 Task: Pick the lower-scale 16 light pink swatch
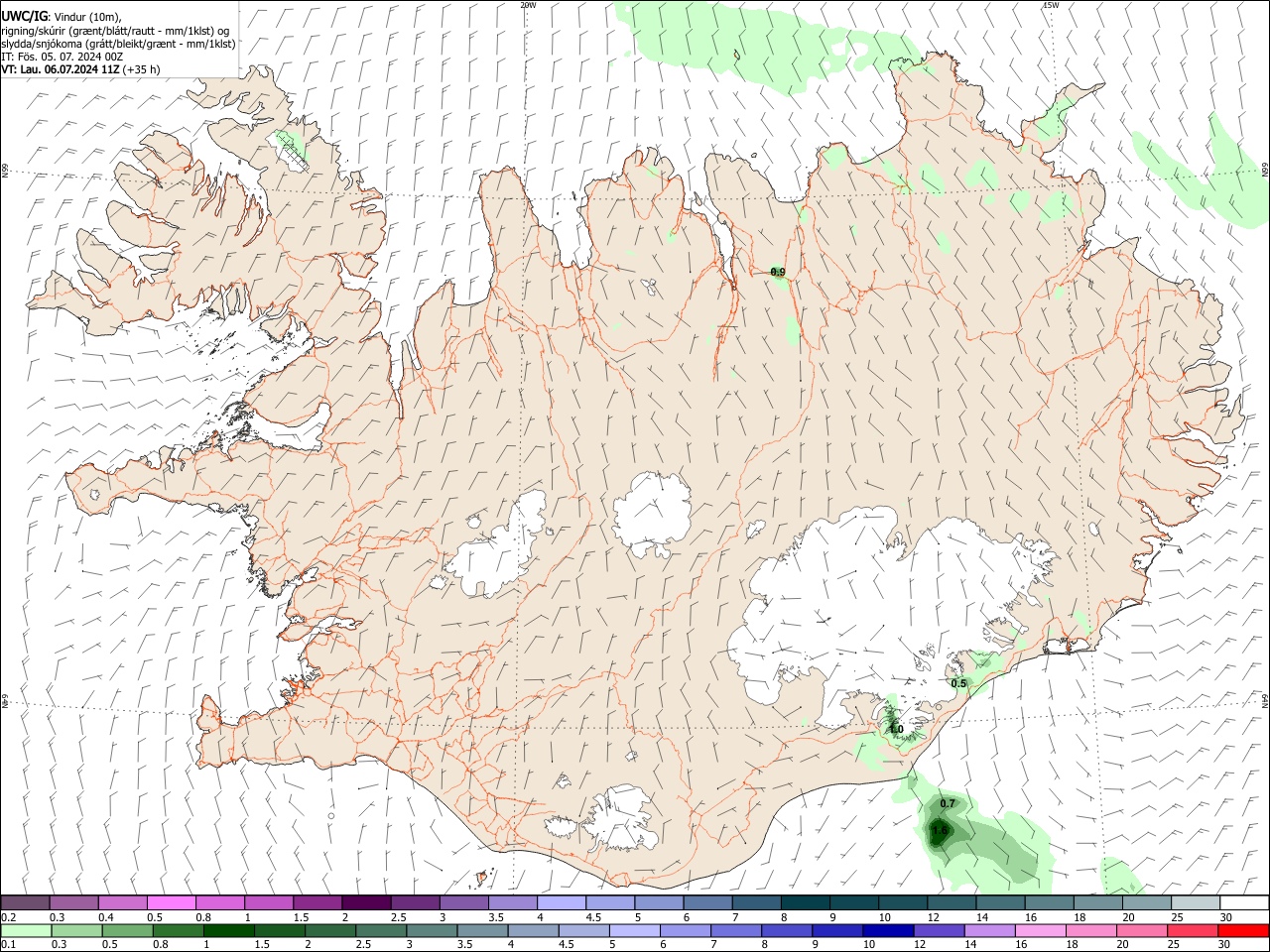click(x=1039, y=930)
